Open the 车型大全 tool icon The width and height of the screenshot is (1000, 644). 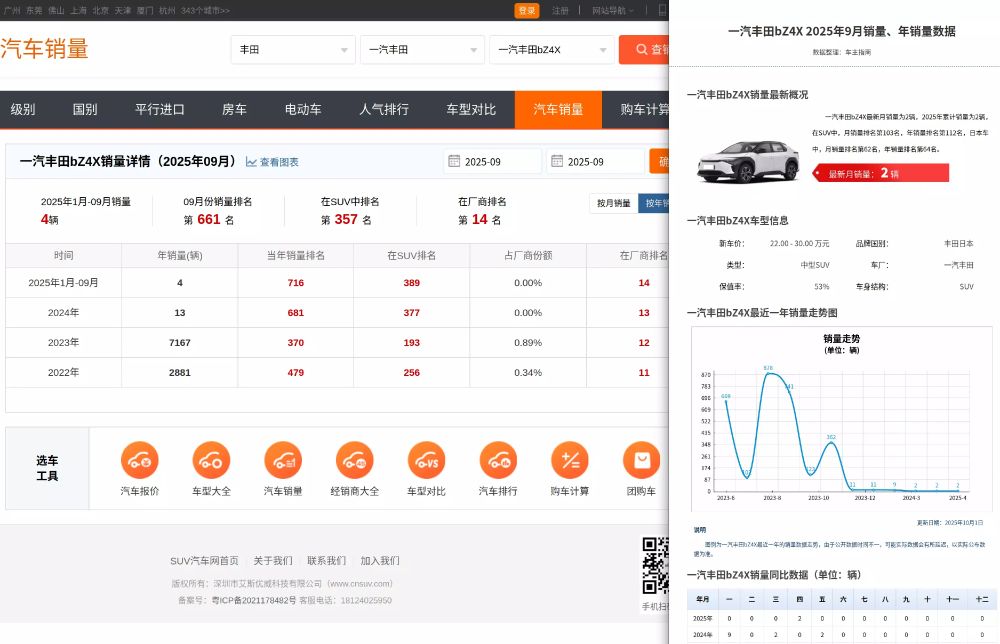(x=211, y=460)
